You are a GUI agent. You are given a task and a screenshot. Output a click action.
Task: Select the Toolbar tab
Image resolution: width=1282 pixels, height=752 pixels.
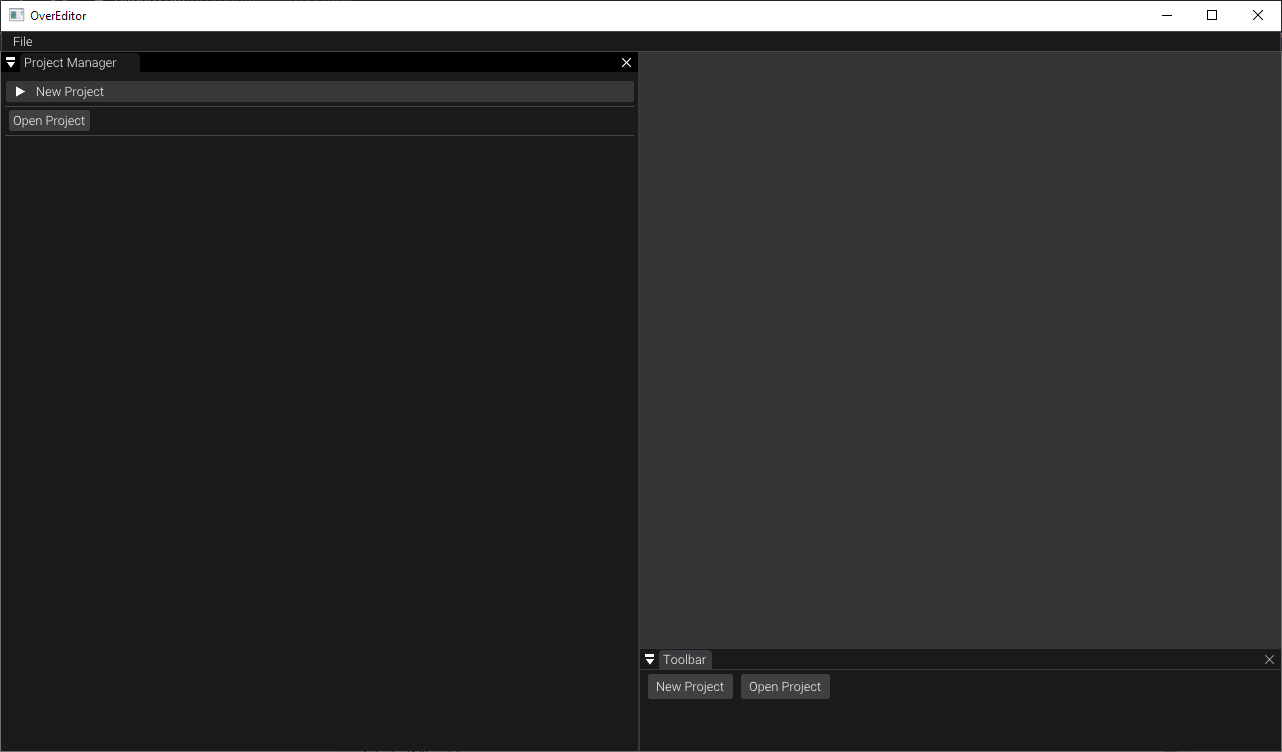[x=685, y=659]
